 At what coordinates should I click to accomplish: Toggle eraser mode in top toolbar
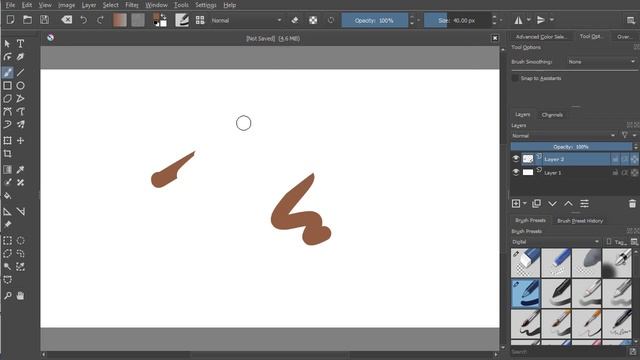(x=295, y=20)
